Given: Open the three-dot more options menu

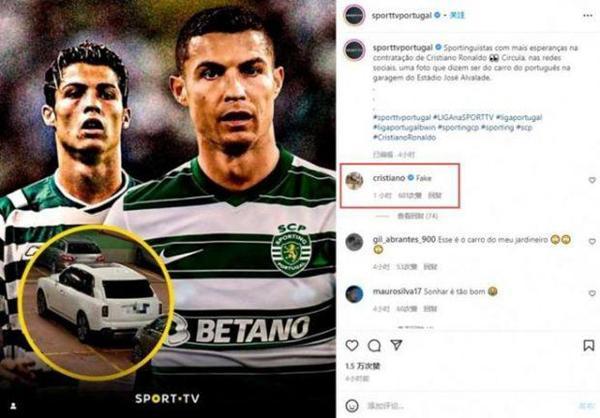Looking at the screenshot, I should (588, 16).
